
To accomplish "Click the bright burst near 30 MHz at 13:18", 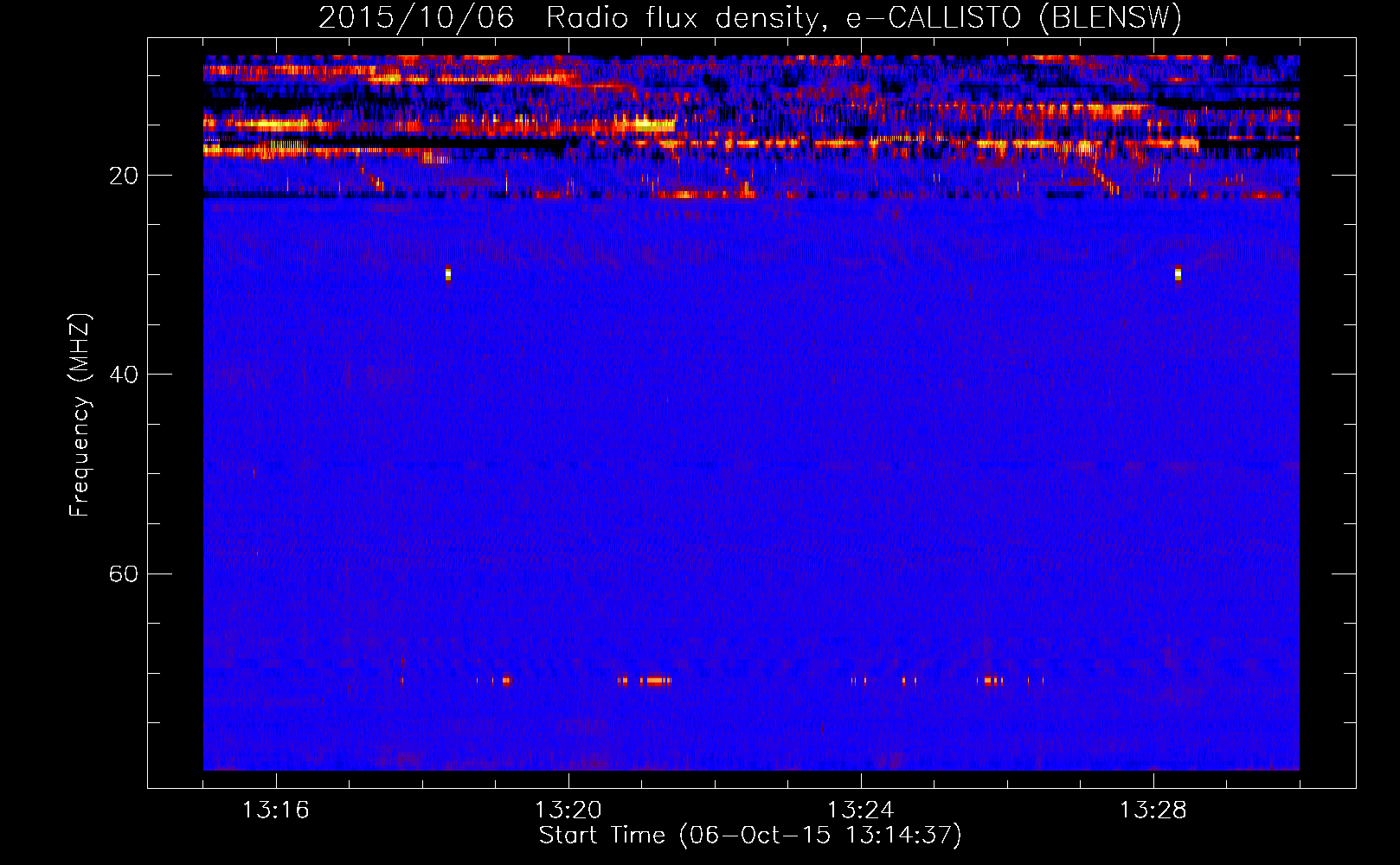I will coord(448,274).
